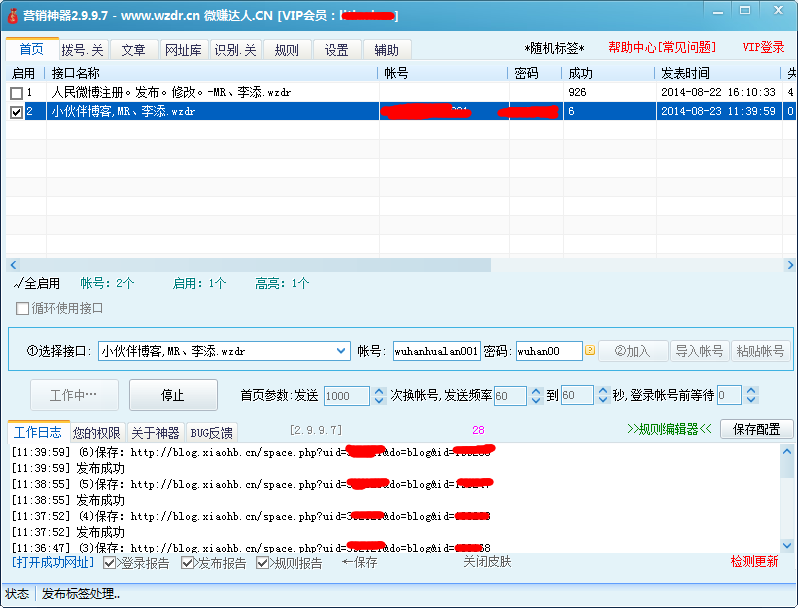The width and height of the screenshot is (798, 608).
Task: Click the √全启用 enable-all control
Action: tap(36, 284)
